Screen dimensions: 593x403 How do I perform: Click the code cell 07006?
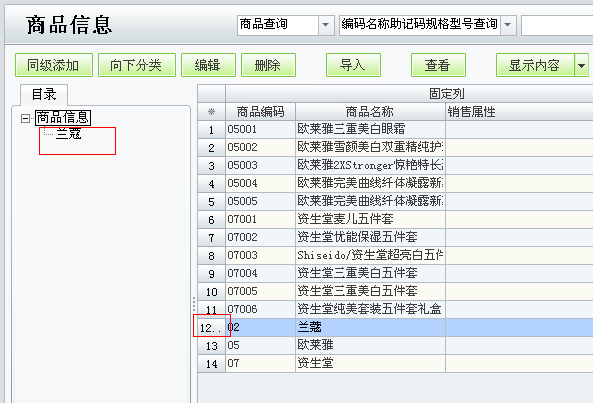pyautogui.click(x=260, y=309)
